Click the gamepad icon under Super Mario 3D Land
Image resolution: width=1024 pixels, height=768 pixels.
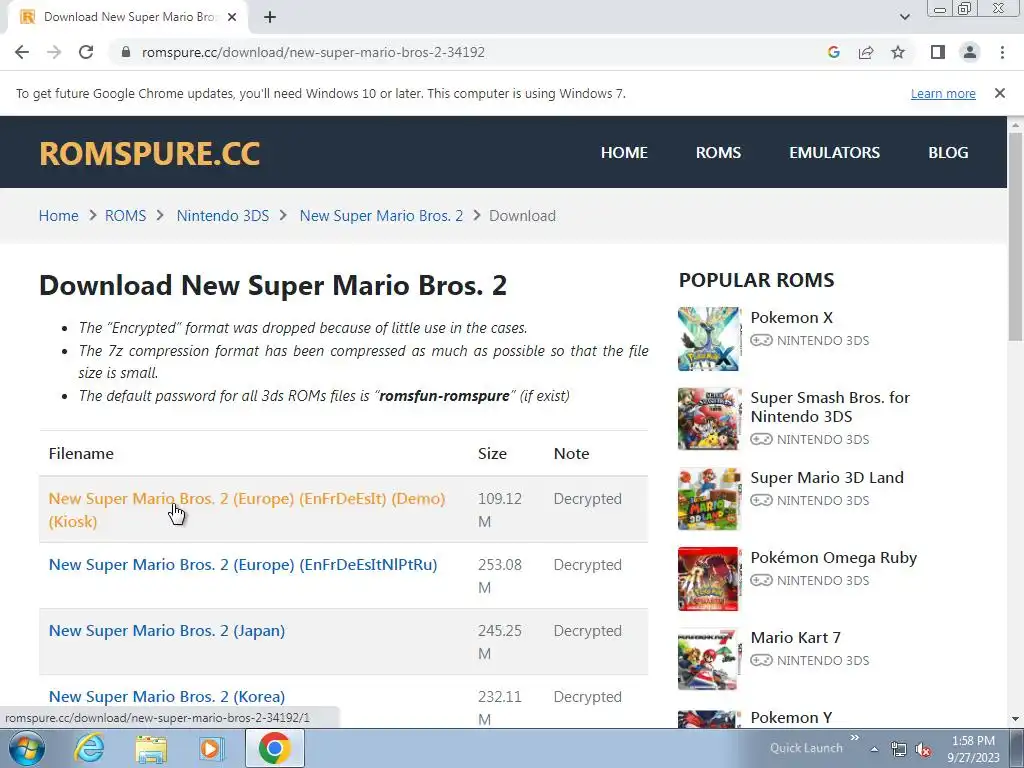click(761, 500)
